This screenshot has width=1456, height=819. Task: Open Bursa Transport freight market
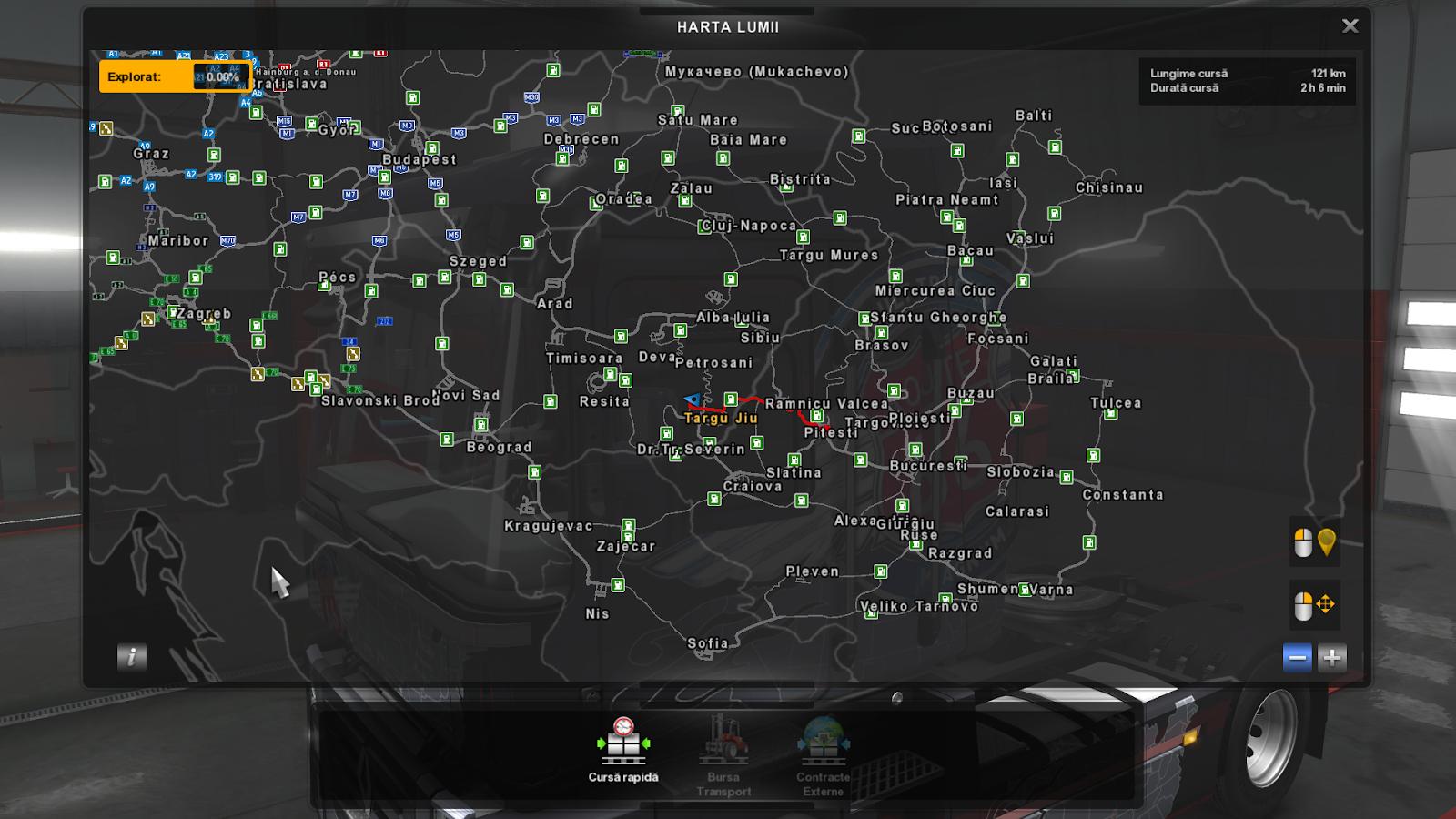click(x=723, y=755)
